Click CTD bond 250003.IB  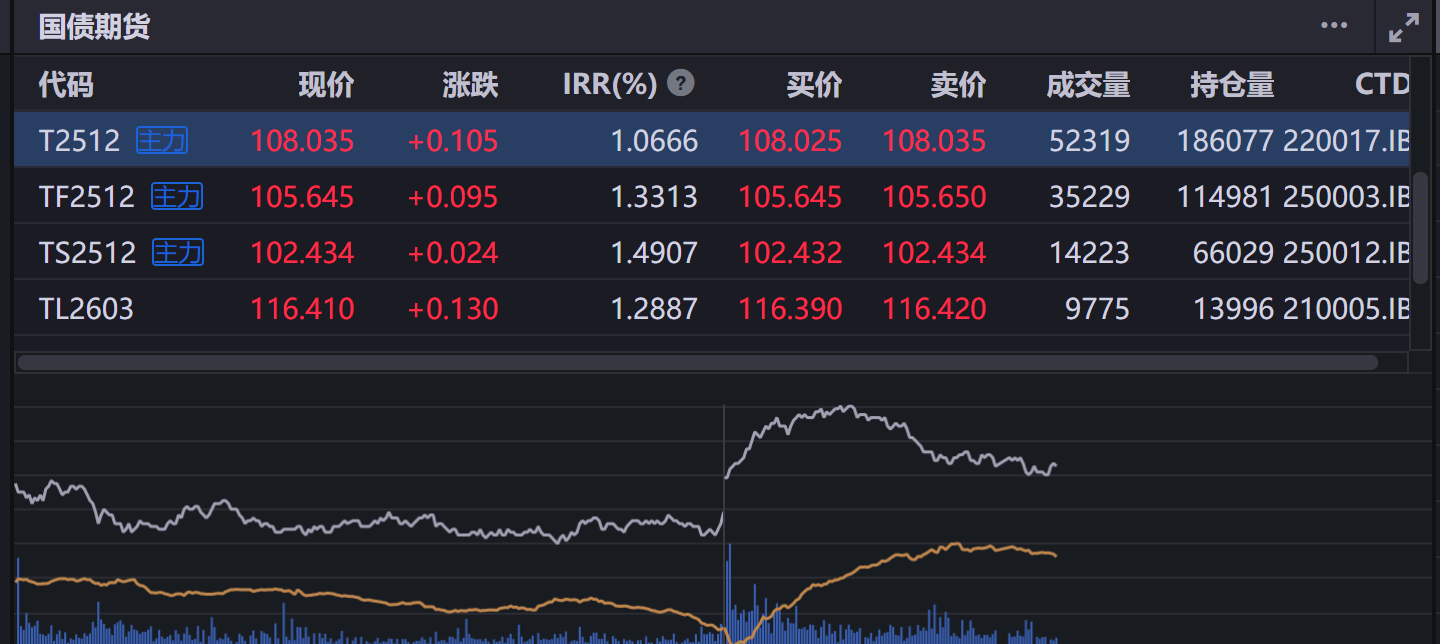[x=1346, y=196]
